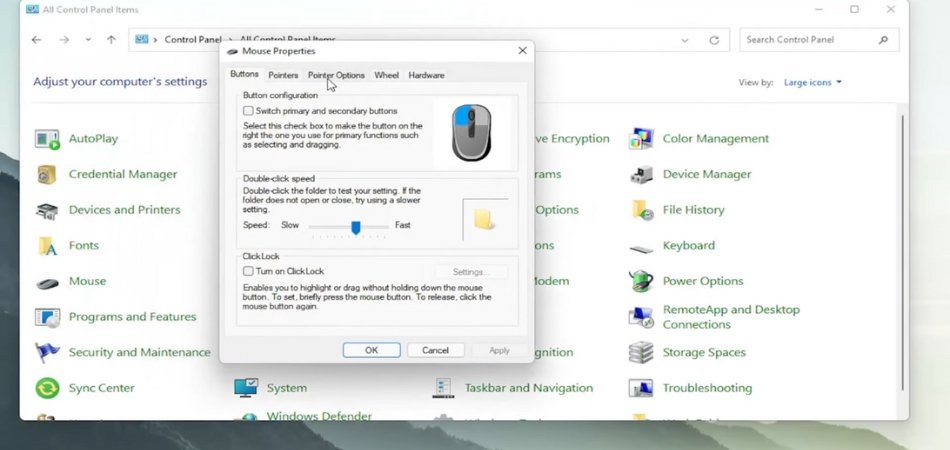950x450 pixels.
Task: Open the Security and Maintenance flag icon
Action: point(47,352)
